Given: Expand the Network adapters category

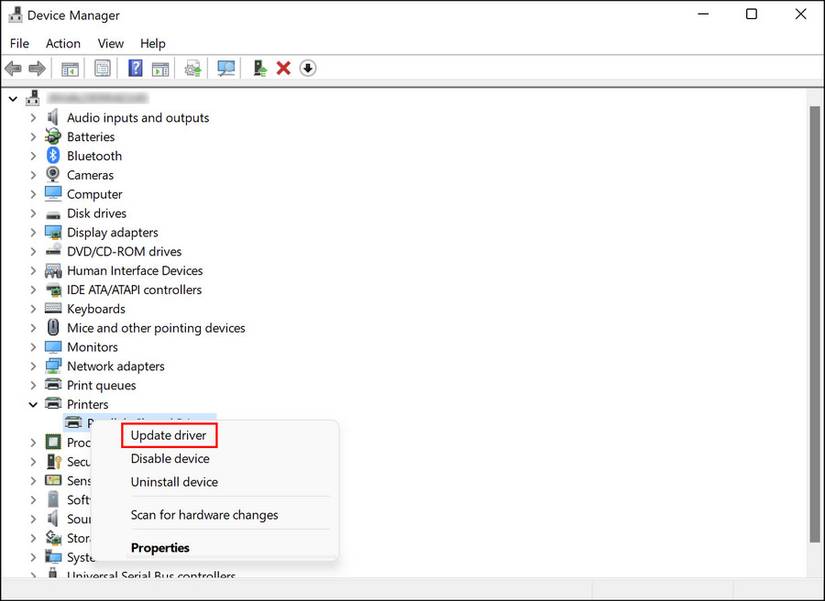Looking at the screenshot, I should [x=33, y=366].
